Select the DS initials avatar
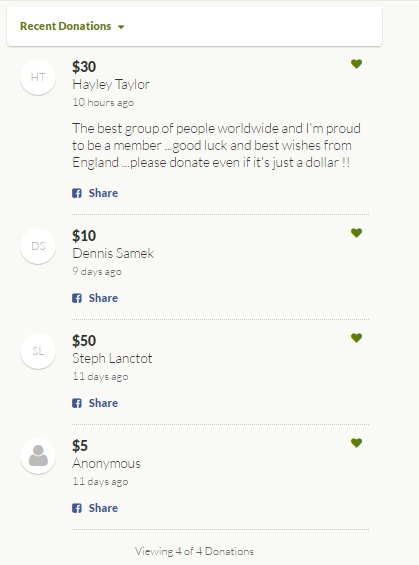The height and width of the screenshot is (565, 419). click(x=38, y=246)
